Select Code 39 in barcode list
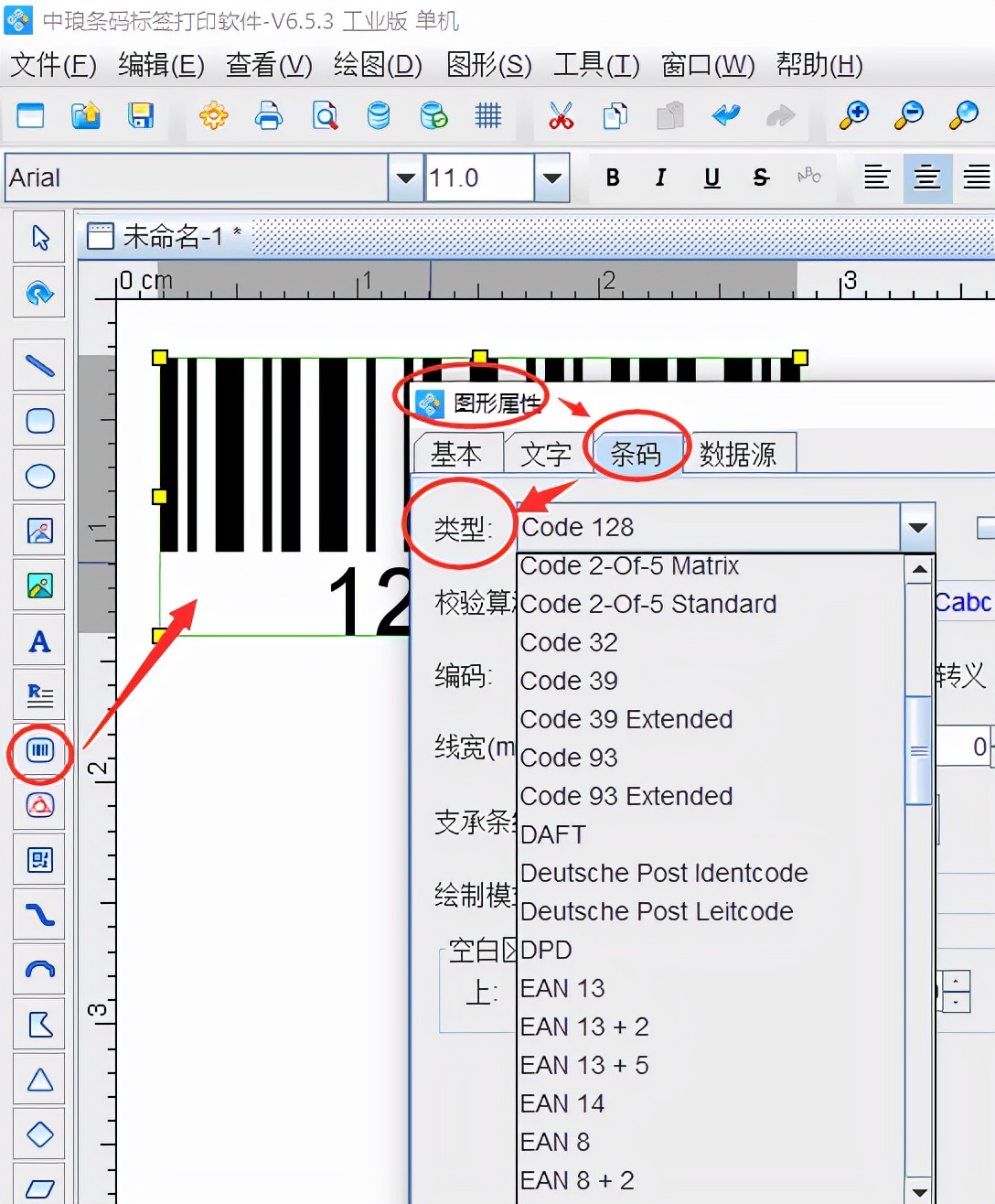The height and width of the screenshot is (1204, 995). pos(569,681)
